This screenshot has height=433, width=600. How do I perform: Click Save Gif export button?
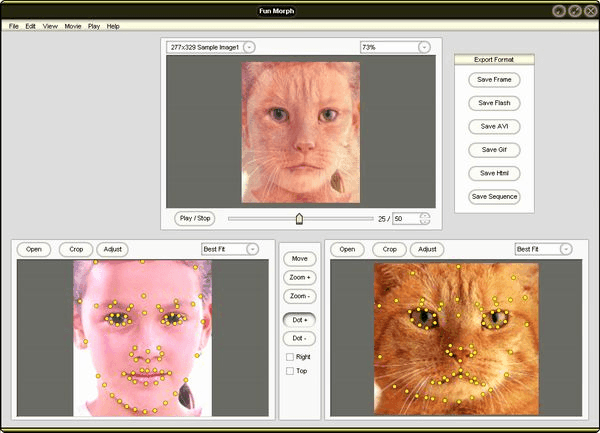tap(494, 150)
